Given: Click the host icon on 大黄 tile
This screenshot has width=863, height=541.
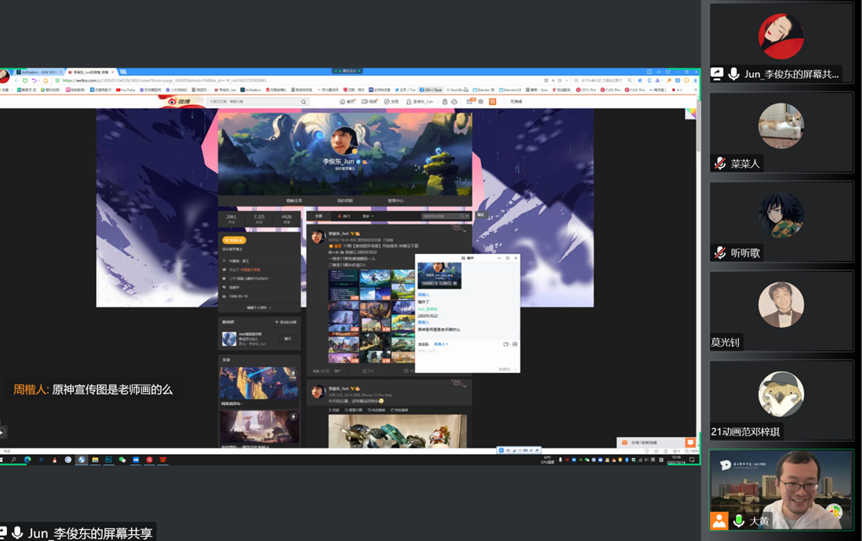Looking at the screenshot, I should tap(719, 520).
